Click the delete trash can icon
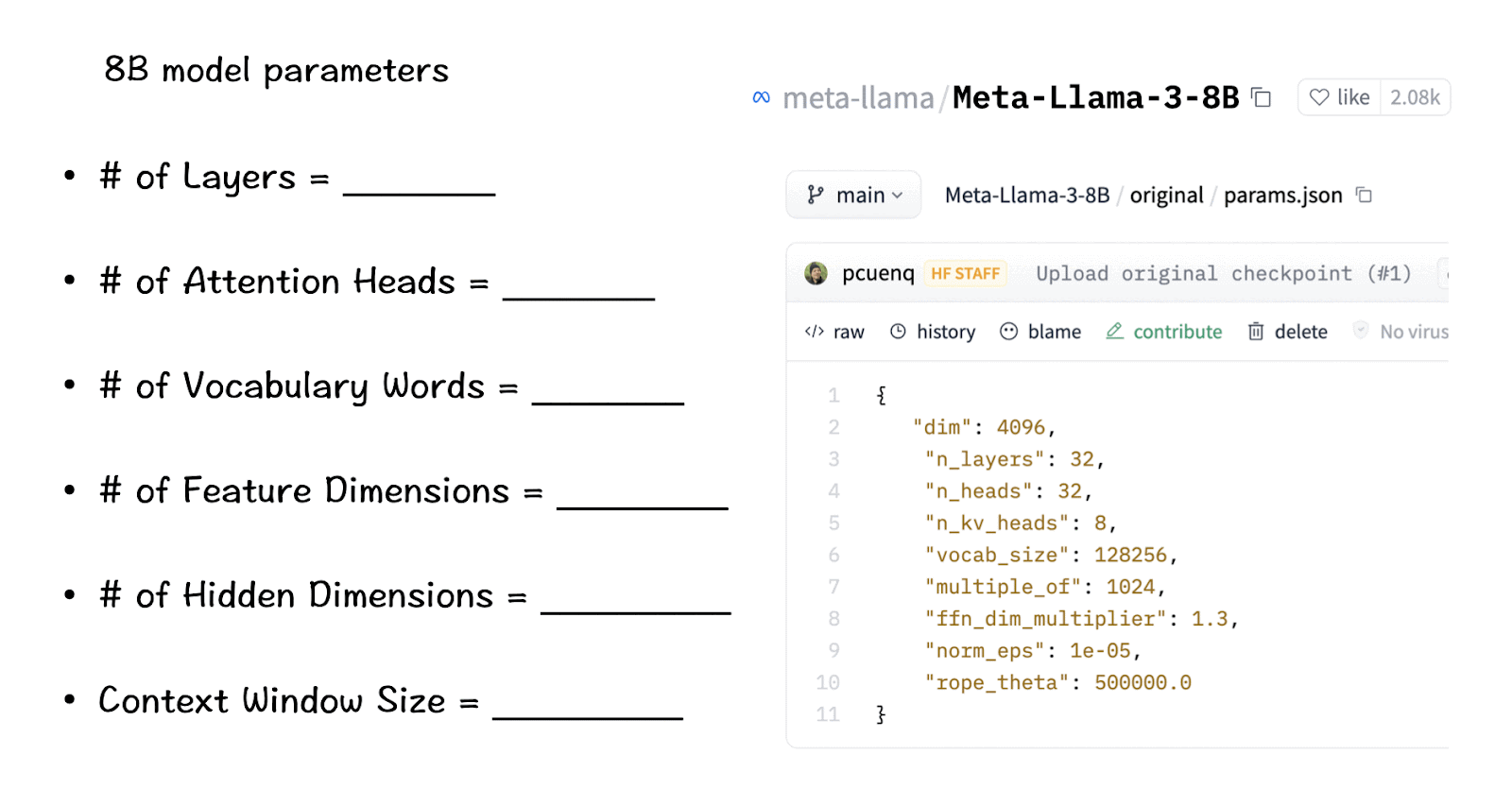Screen dimensions: 1512x789 click(x=1256, y=332)
